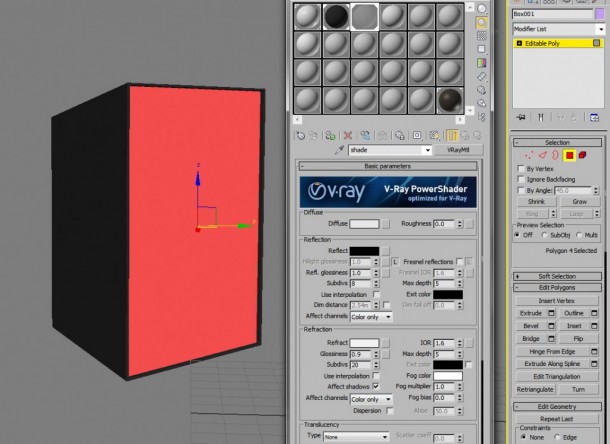Open Refraction Affect channels dropdown
The image size is (610, 444).
[x=372, y=399]
